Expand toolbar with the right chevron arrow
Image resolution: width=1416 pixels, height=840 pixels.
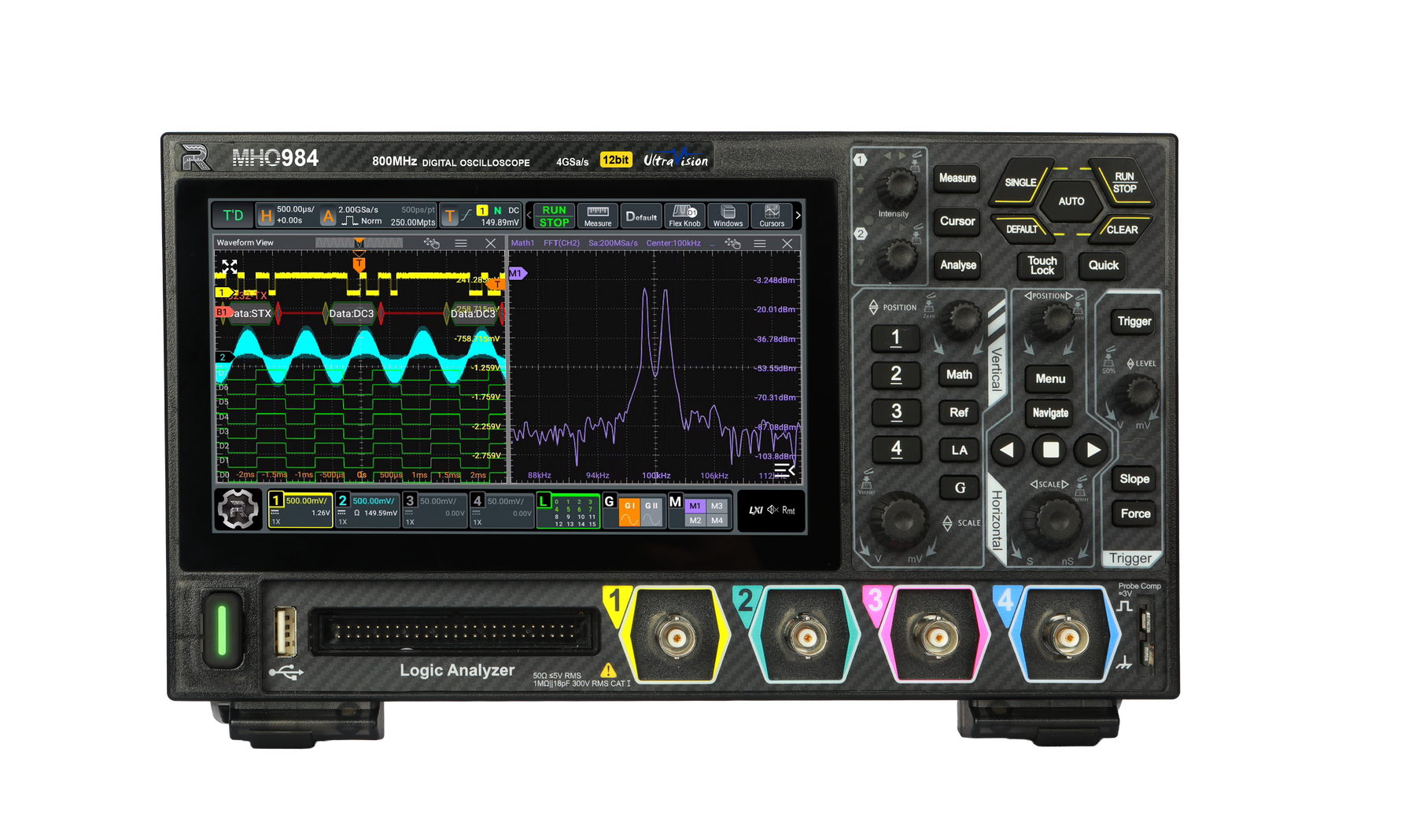(798, 216)
